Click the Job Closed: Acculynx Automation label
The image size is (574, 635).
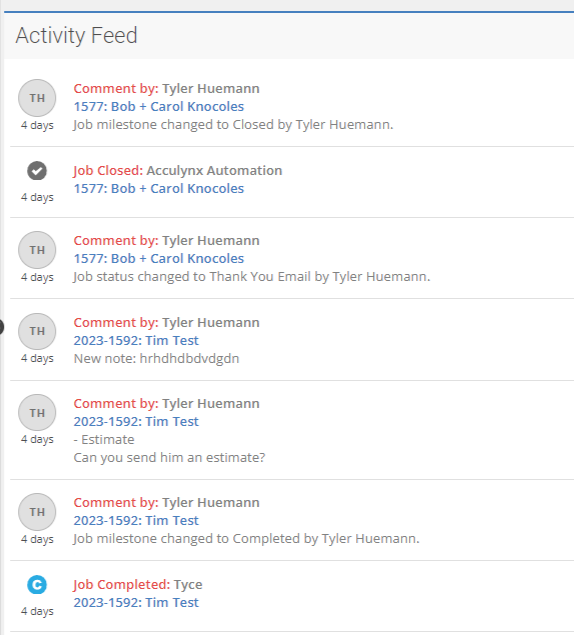pos(178,170)
